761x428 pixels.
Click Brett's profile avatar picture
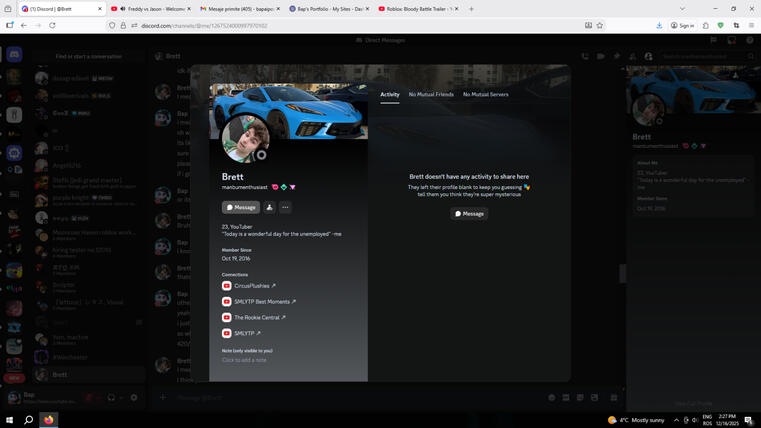pyautogui.click(x=245, y=139)
